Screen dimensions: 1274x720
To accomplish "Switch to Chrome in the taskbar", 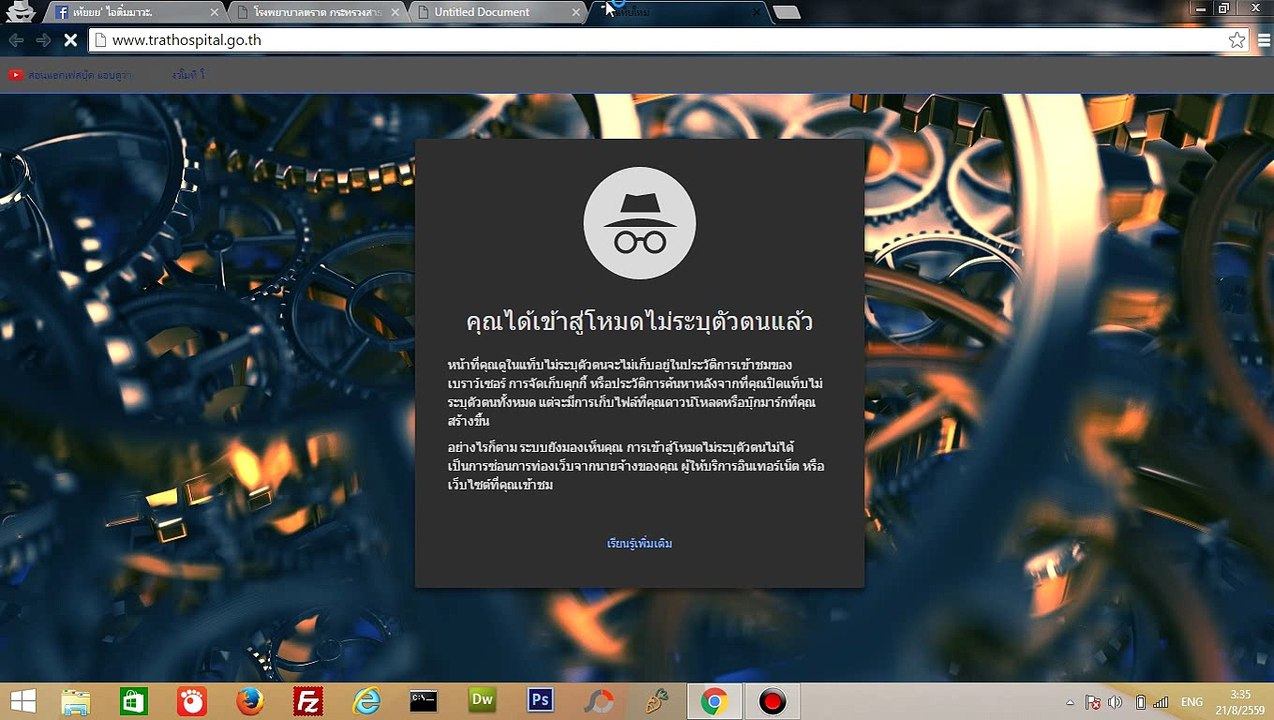I will point(714,702).
